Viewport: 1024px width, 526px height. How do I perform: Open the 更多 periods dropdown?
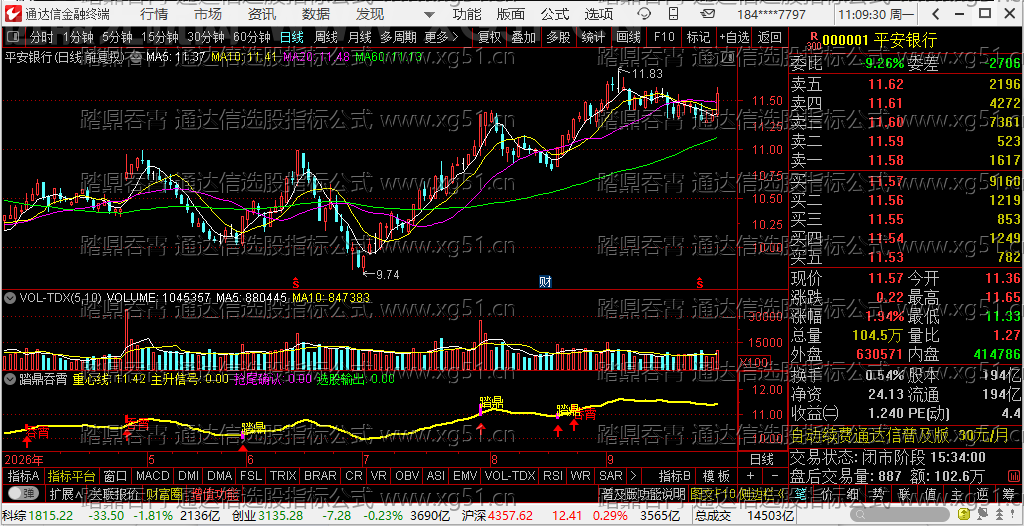pyautogui.click(x=441, y=37)
